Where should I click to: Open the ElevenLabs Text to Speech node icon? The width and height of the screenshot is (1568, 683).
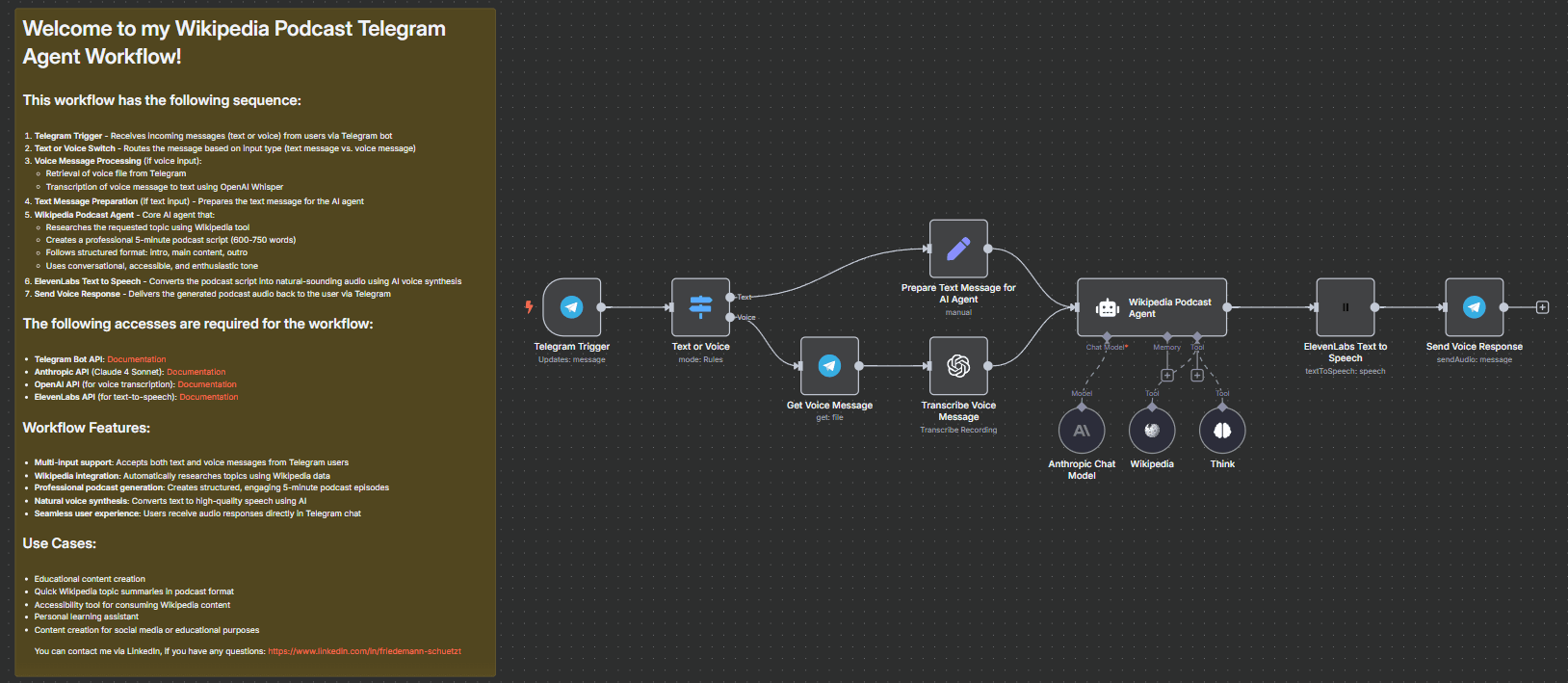[1346, 307]
